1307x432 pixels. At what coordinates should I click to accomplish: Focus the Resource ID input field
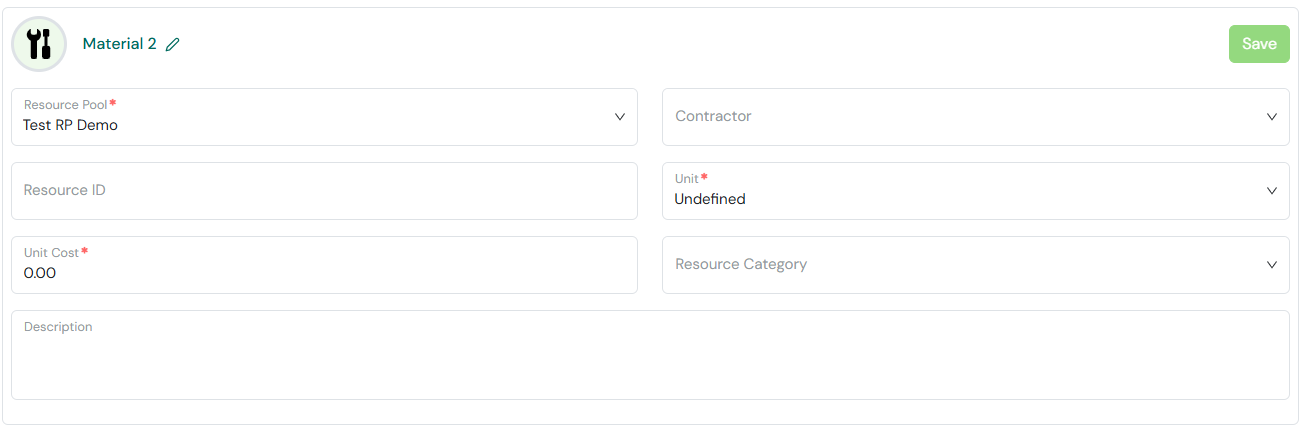coord(324,191)
